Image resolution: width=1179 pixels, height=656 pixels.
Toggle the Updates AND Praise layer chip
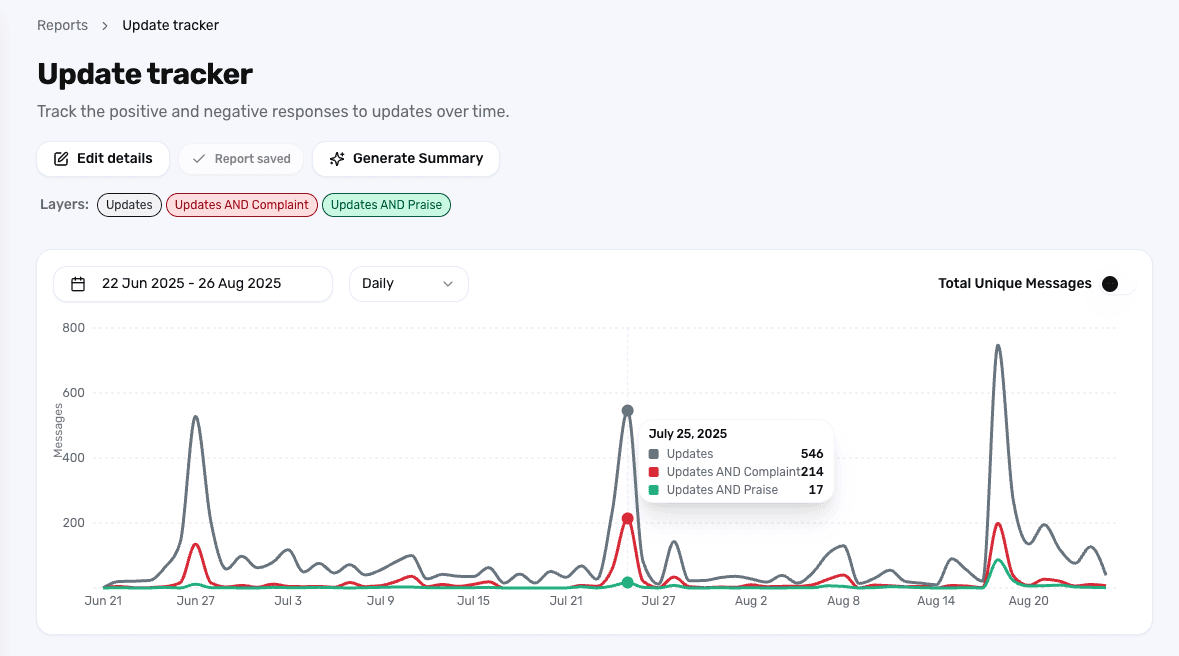click(x=386, y=205)
